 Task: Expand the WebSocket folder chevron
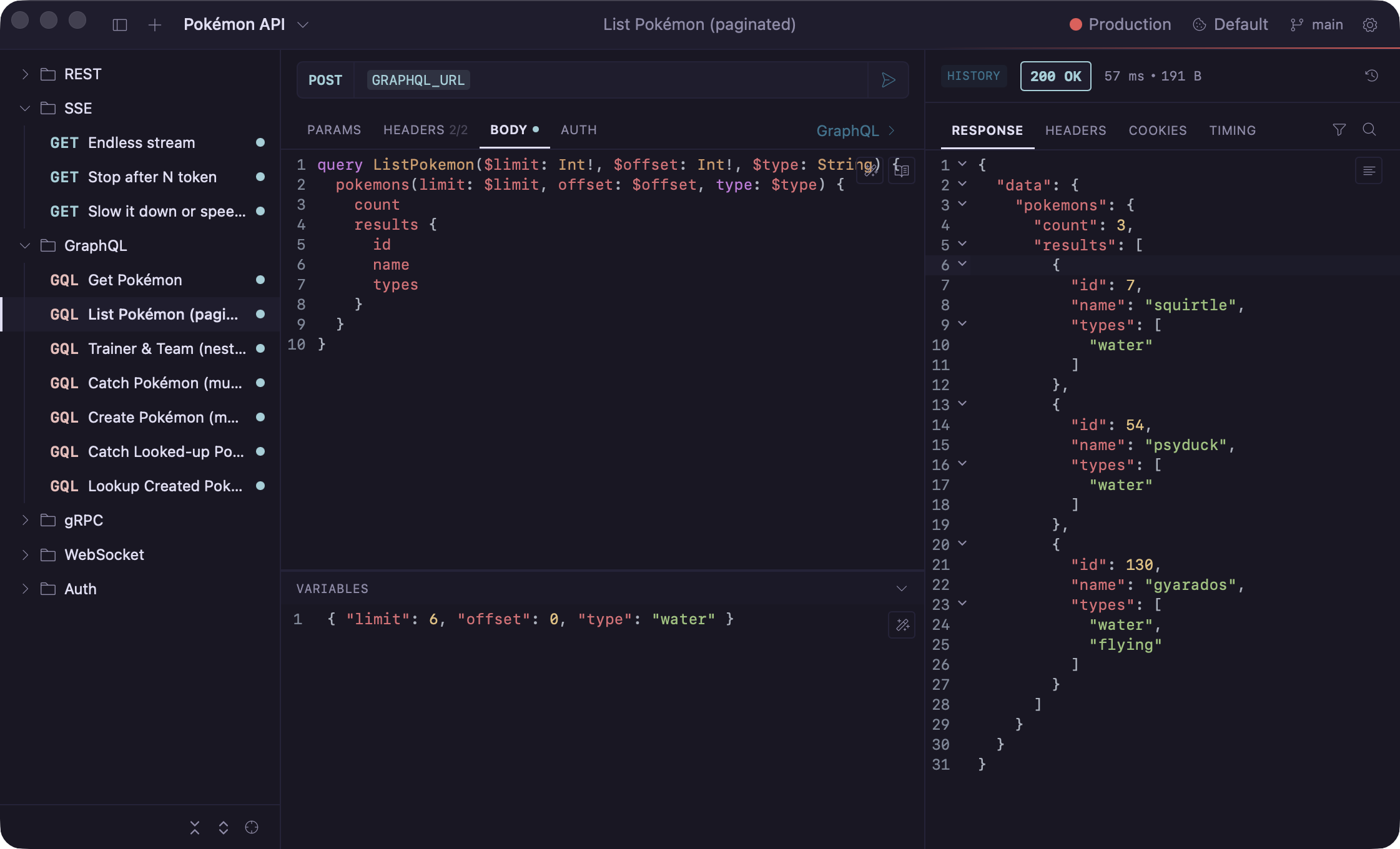(x=25, y=555)
